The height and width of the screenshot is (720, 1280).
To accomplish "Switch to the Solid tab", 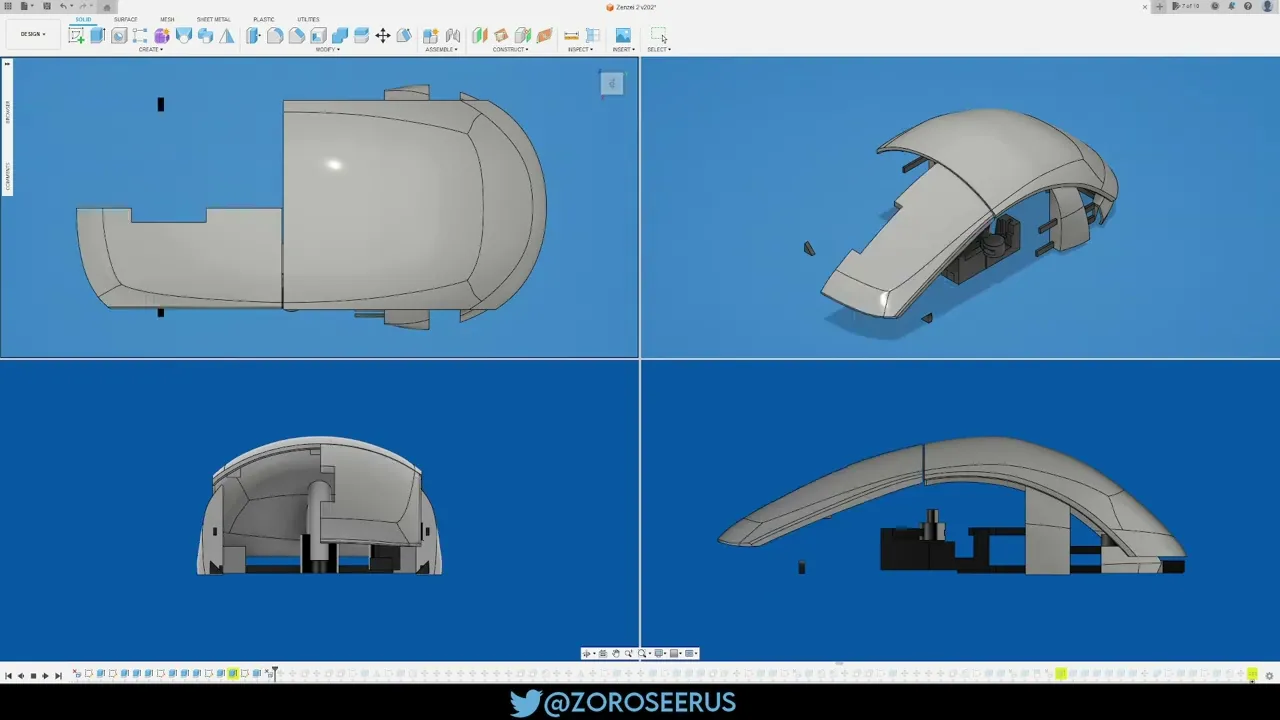I will pyautogui.click(x=83, y=19).
